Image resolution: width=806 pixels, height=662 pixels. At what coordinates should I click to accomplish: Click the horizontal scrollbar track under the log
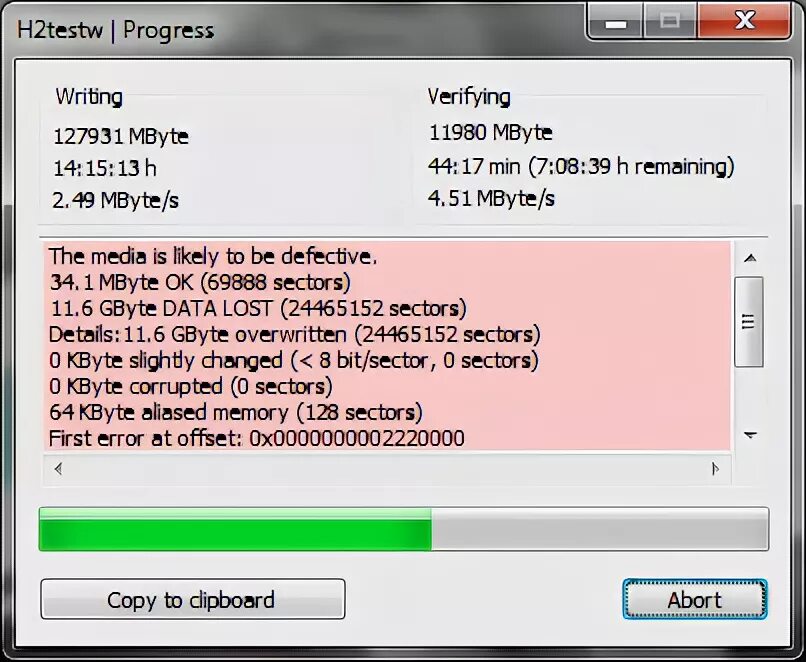tap(387, 469)
